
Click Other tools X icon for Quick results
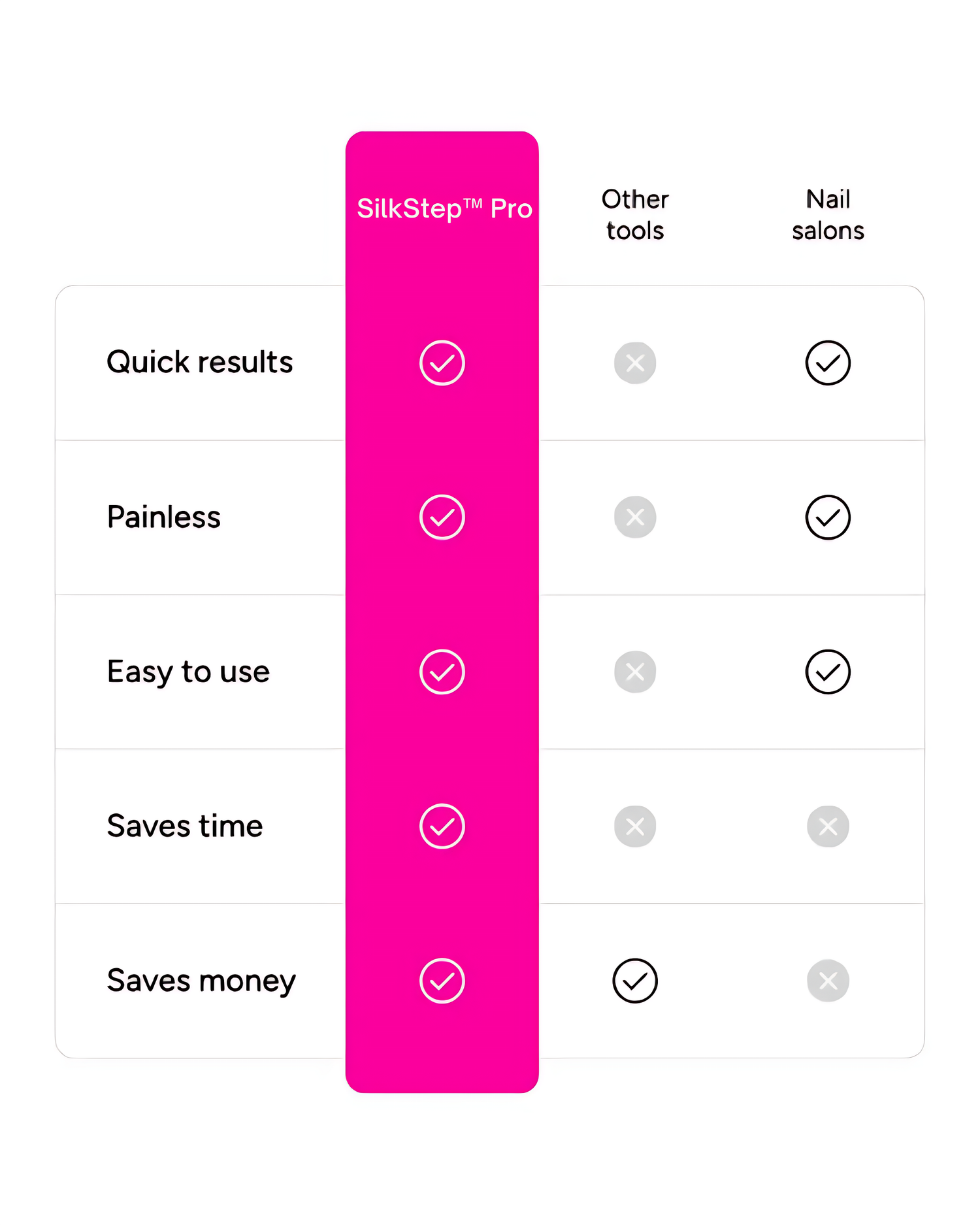point(634,363)
